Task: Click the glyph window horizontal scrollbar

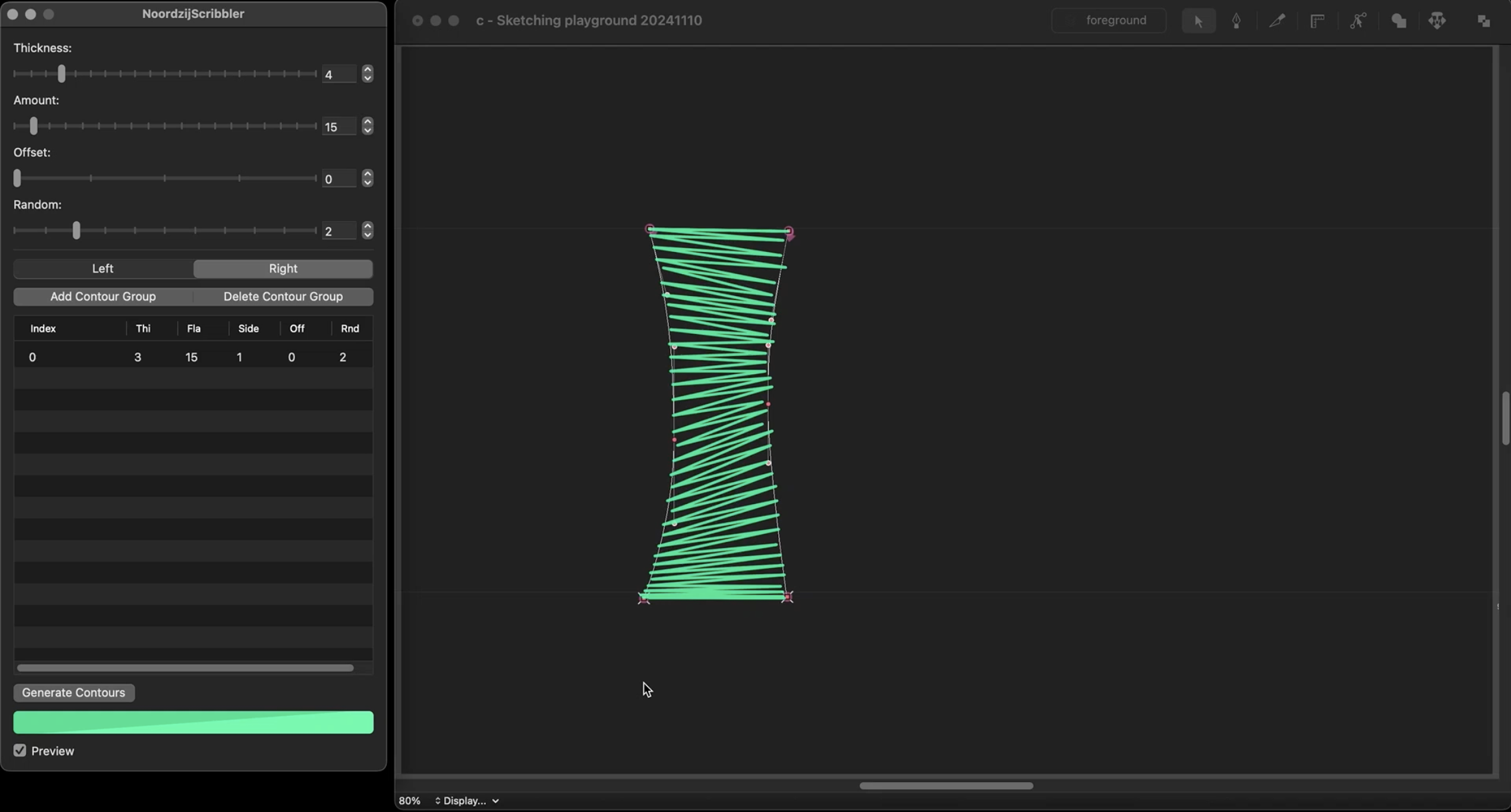Action: (946, 786)
